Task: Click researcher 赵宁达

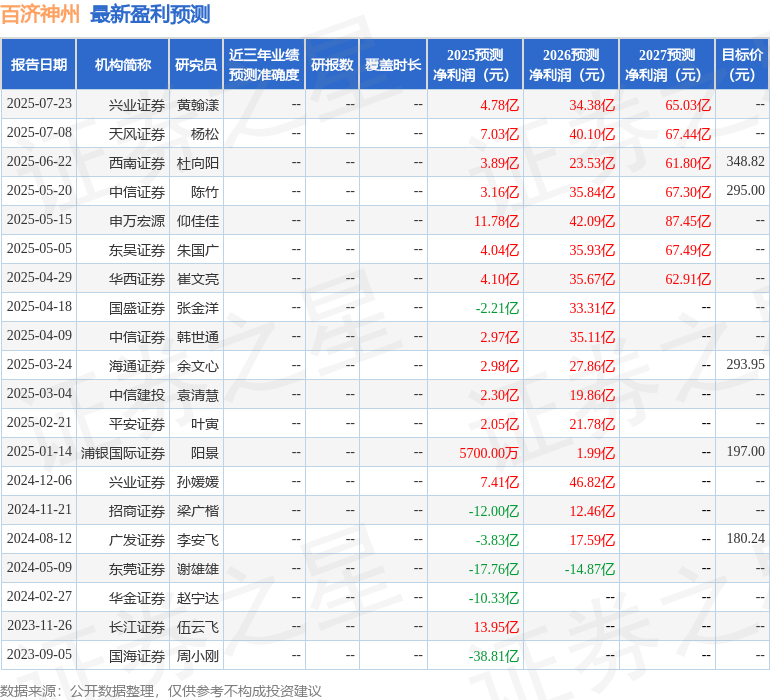Action: (198, 598)
